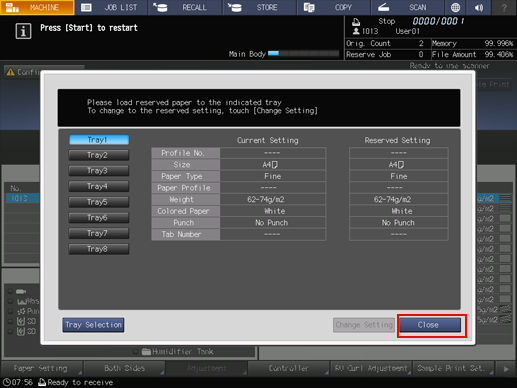Open Paper Setting at the bottom
The height and width of the screenshot is (388, 517).
pyautogui.click(x=41, y=368)
